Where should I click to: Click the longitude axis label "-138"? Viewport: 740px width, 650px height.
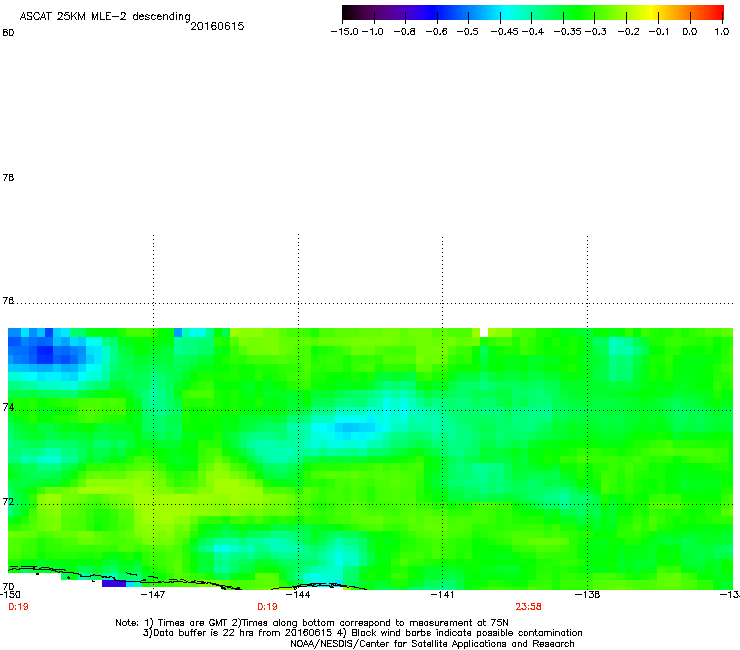click(x=588, y=595)
